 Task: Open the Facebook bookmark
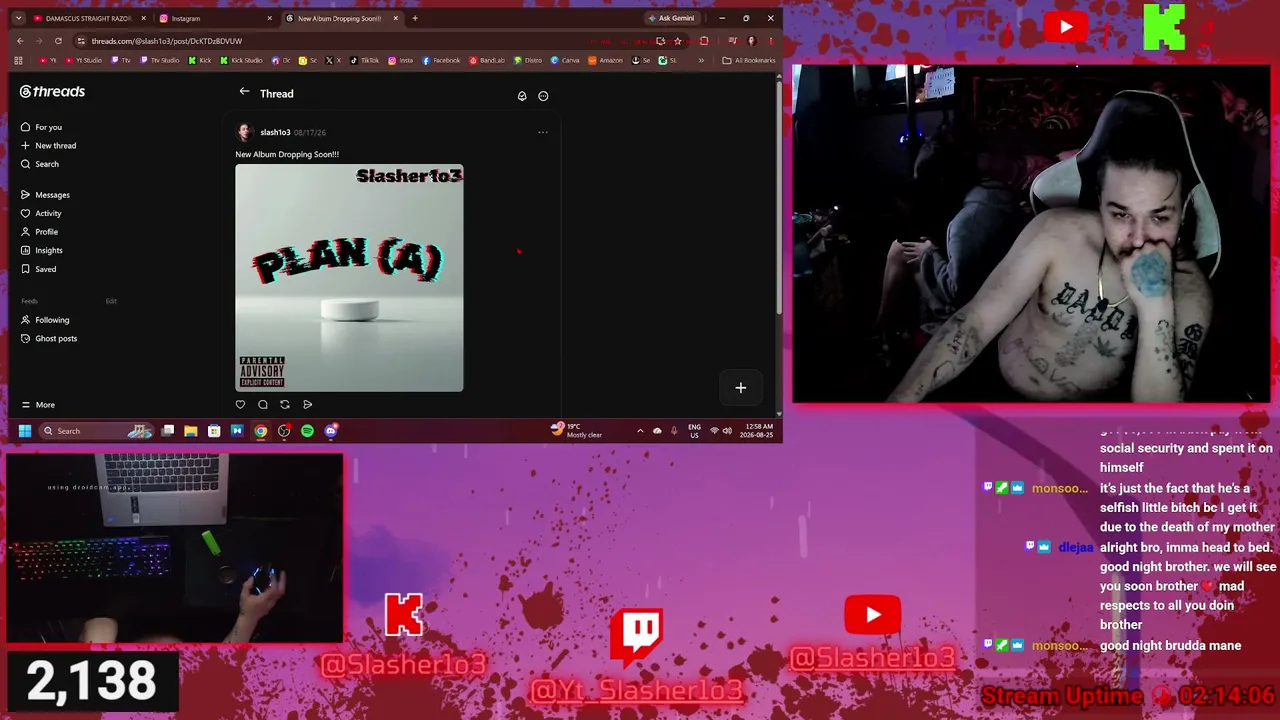[441, 60]
